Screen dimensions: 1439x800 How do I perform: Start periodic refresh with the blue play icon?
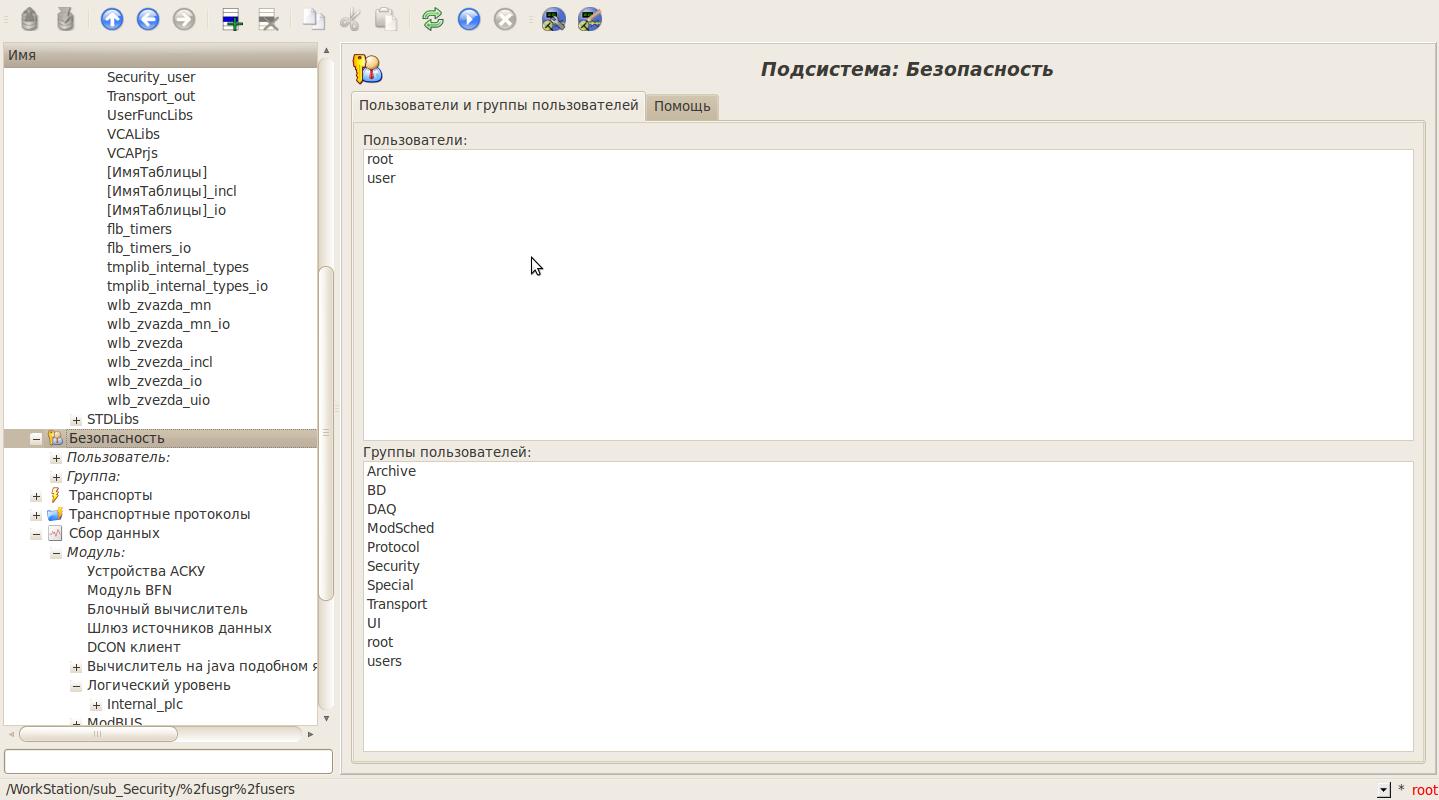point(469,19)
